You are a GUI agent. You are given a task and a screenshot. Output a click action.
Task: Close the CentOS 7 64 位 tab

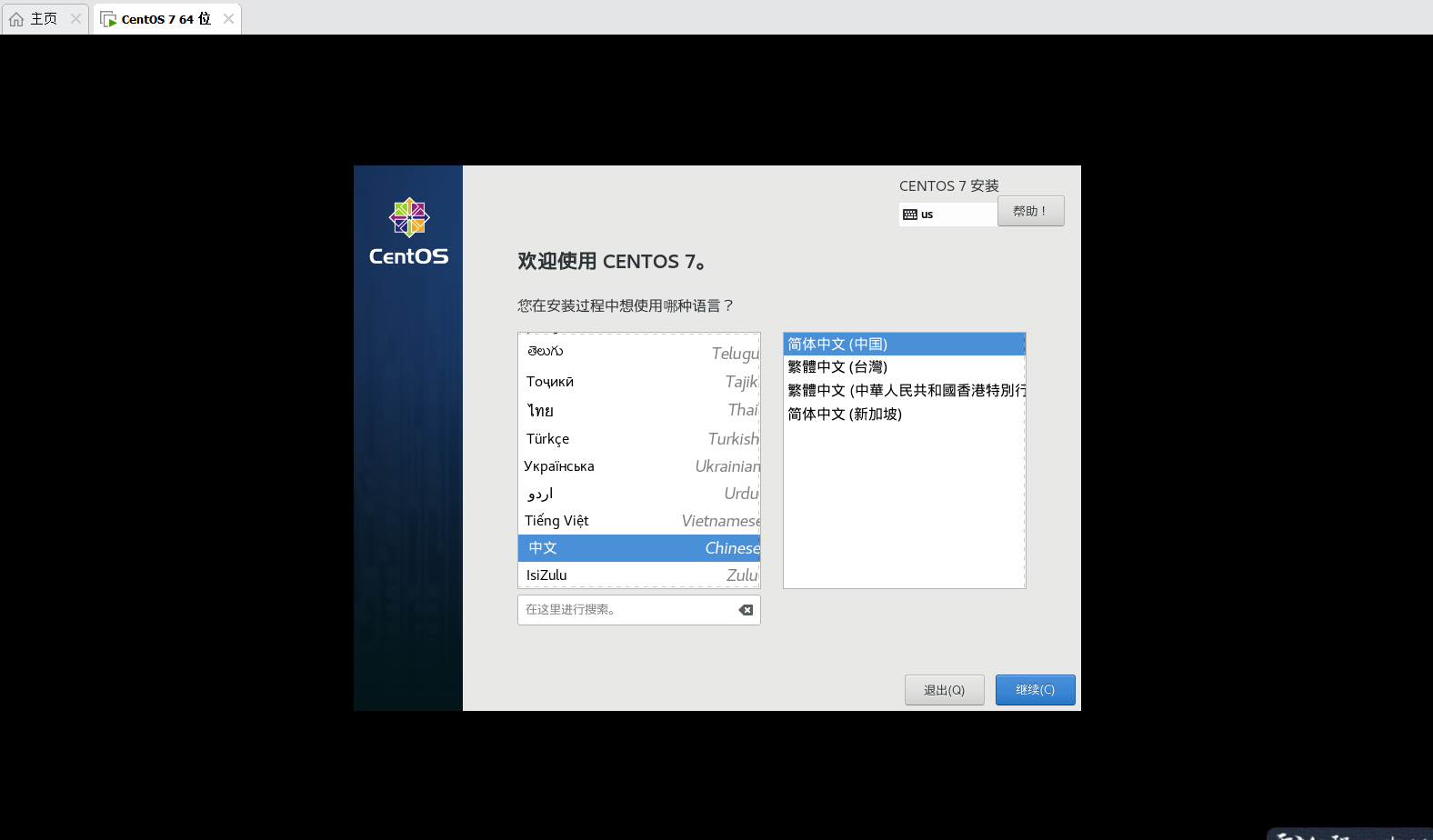(228, 19)
